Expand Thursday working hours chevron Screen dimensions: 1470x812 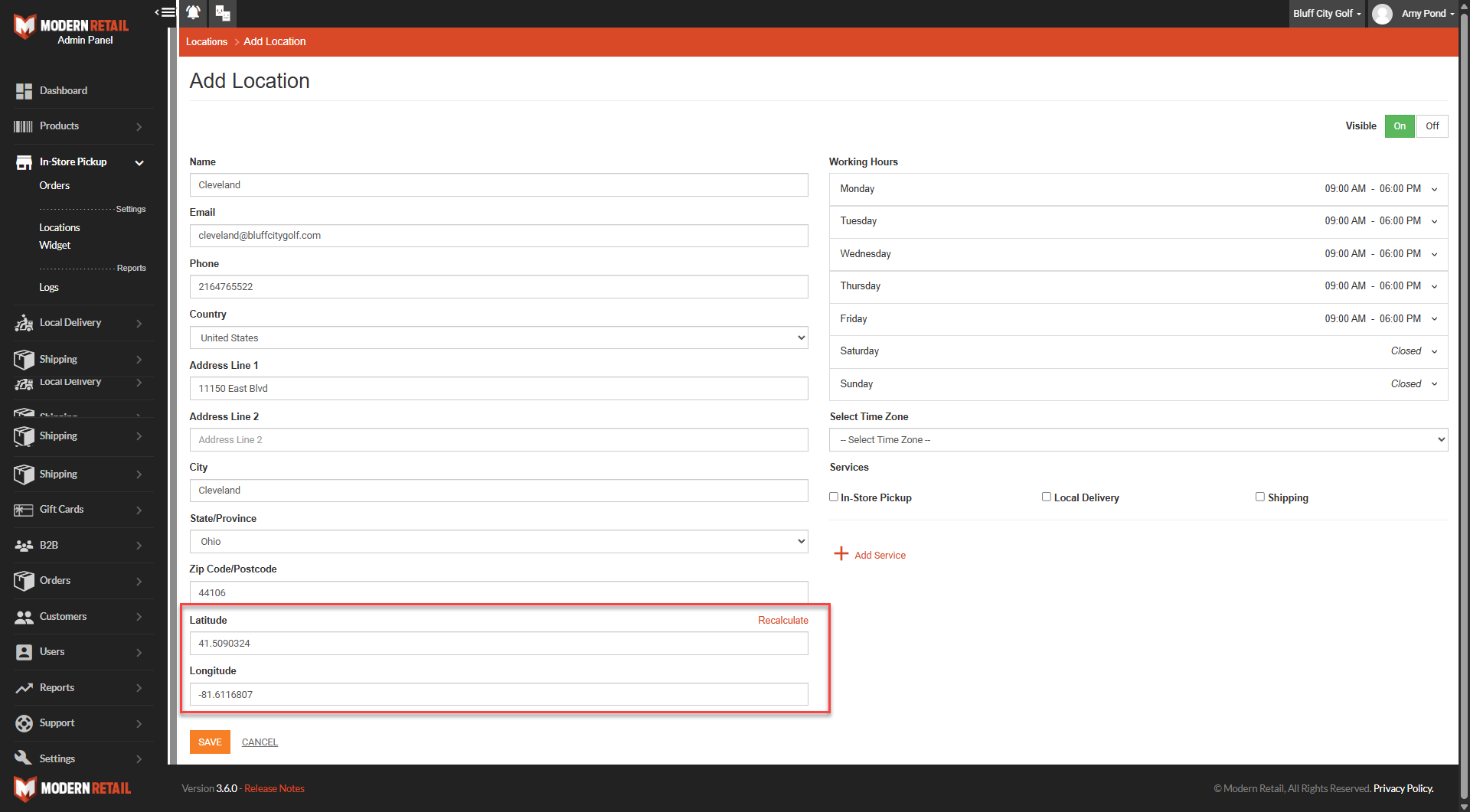[1434, 286]
